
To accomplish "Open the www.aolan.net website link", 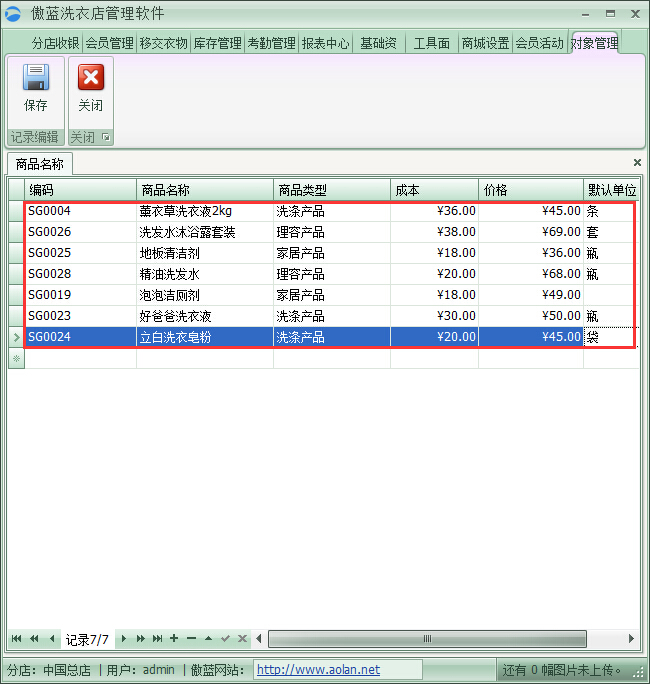I will click(318, 669).
